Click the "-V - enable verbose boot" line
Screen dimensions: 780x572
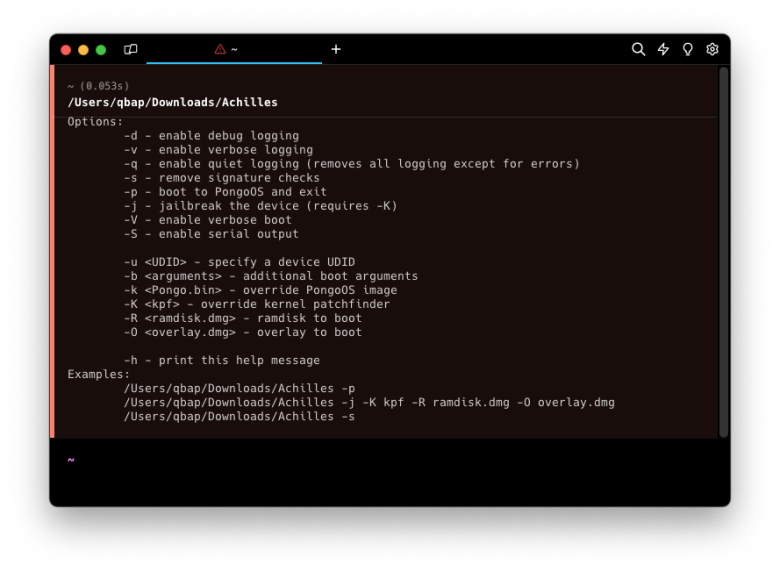207,220
